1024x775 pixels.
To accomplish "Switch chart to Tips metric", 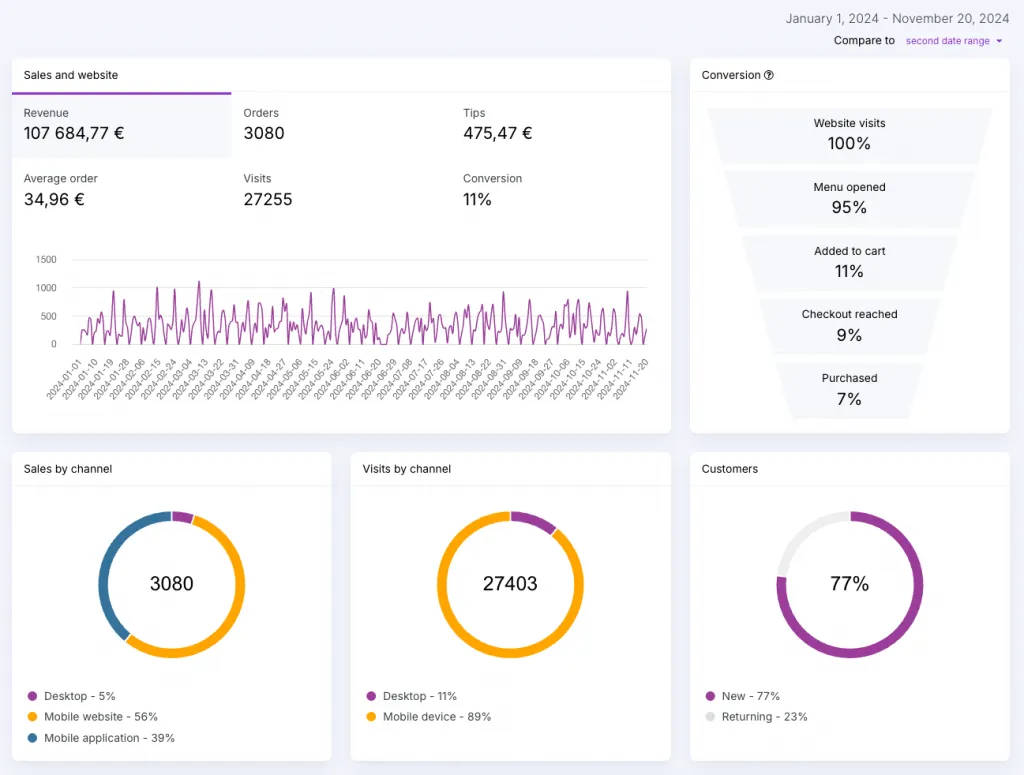I will coord(560,125).
